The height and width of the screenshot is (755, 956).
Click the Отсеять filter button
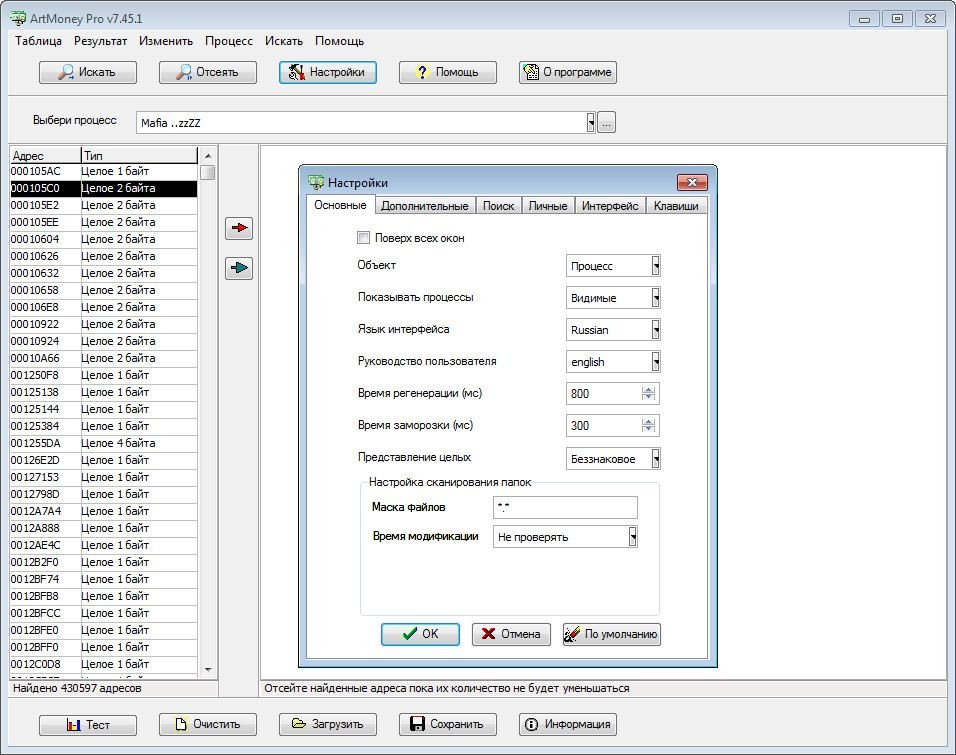point(207,72)
